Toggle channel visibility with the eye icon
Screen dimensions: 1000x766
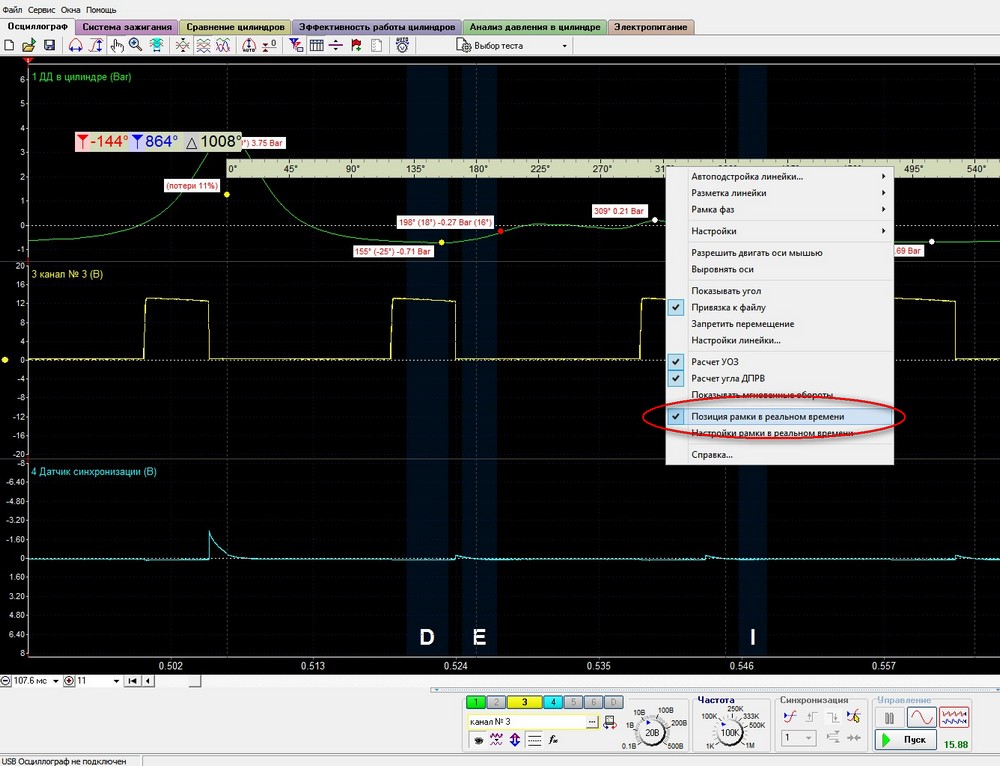478,740
